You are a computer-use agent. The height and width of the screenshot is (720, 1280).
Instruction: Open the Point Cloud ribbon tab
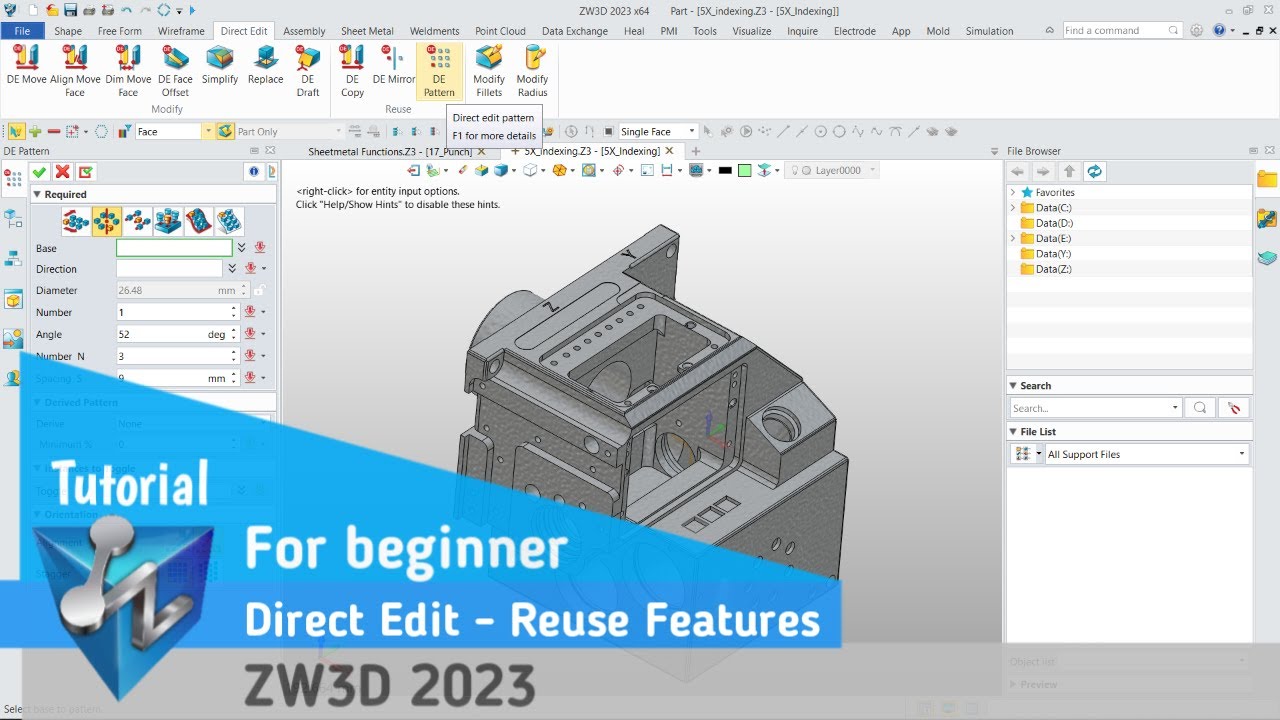500,31
